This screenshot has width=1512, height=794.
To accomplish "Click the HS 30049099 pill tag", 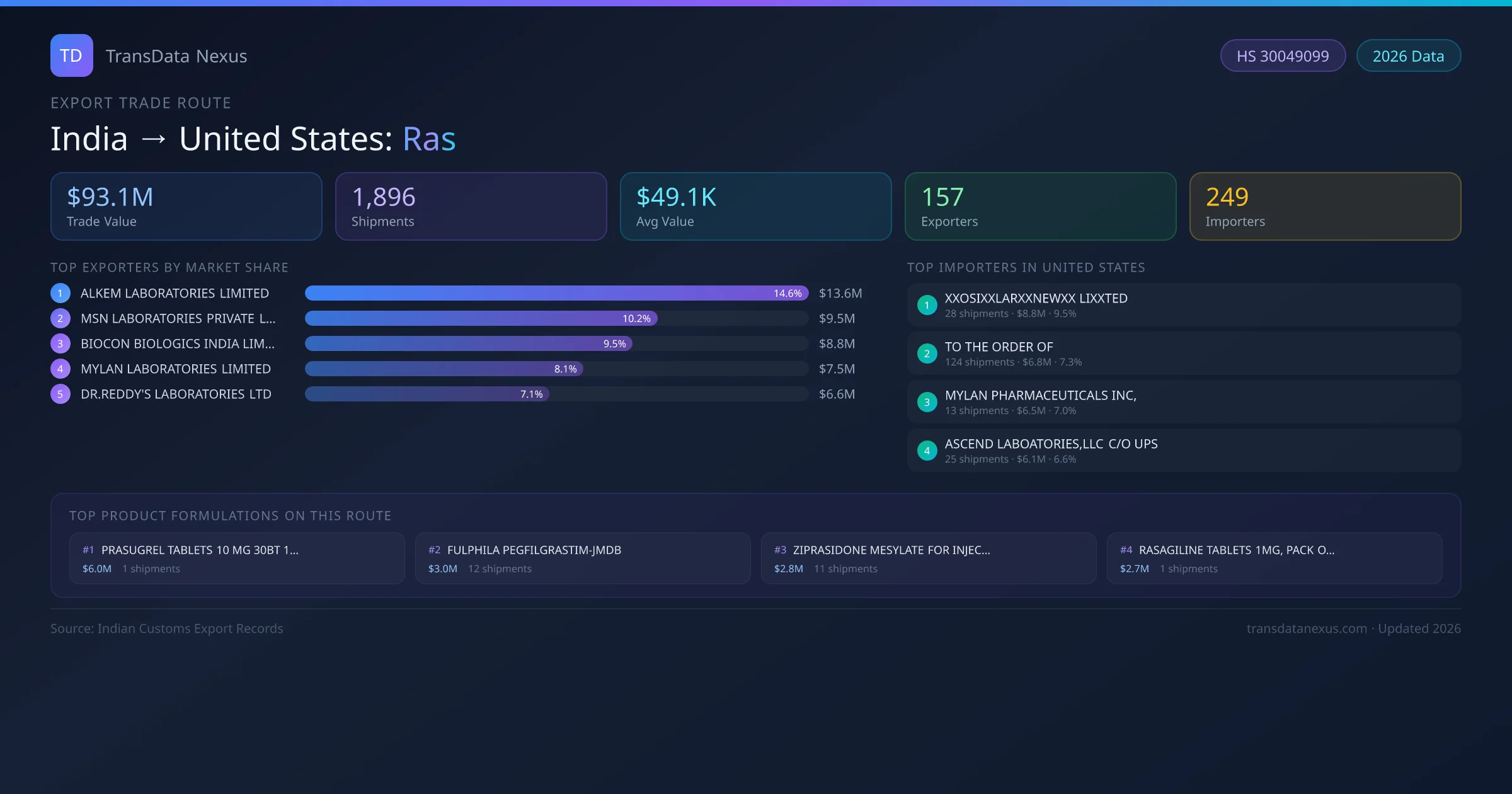I will pyautogui.click(x=1283, y=56).
